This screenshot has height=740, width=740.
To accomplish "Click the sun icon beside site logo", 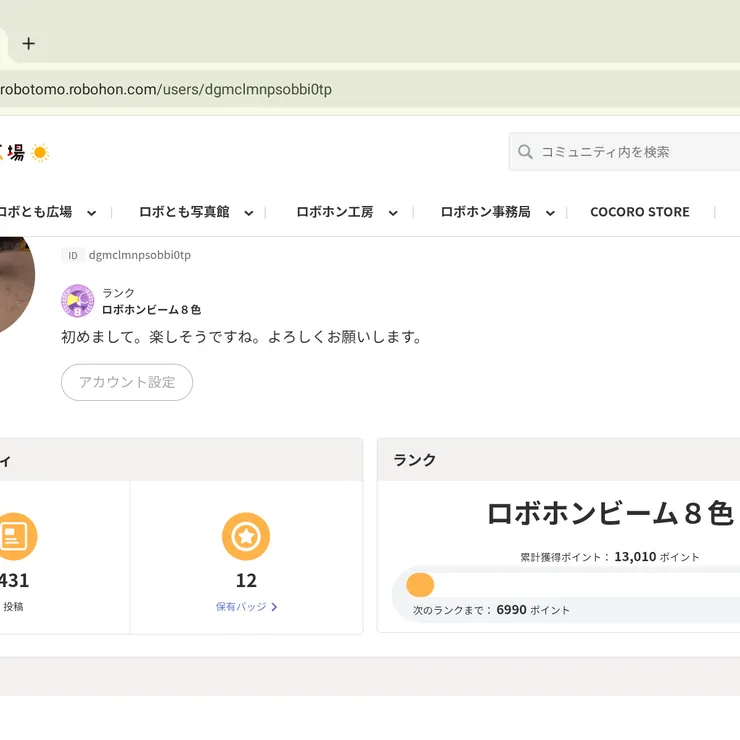I will click(40, 153).
